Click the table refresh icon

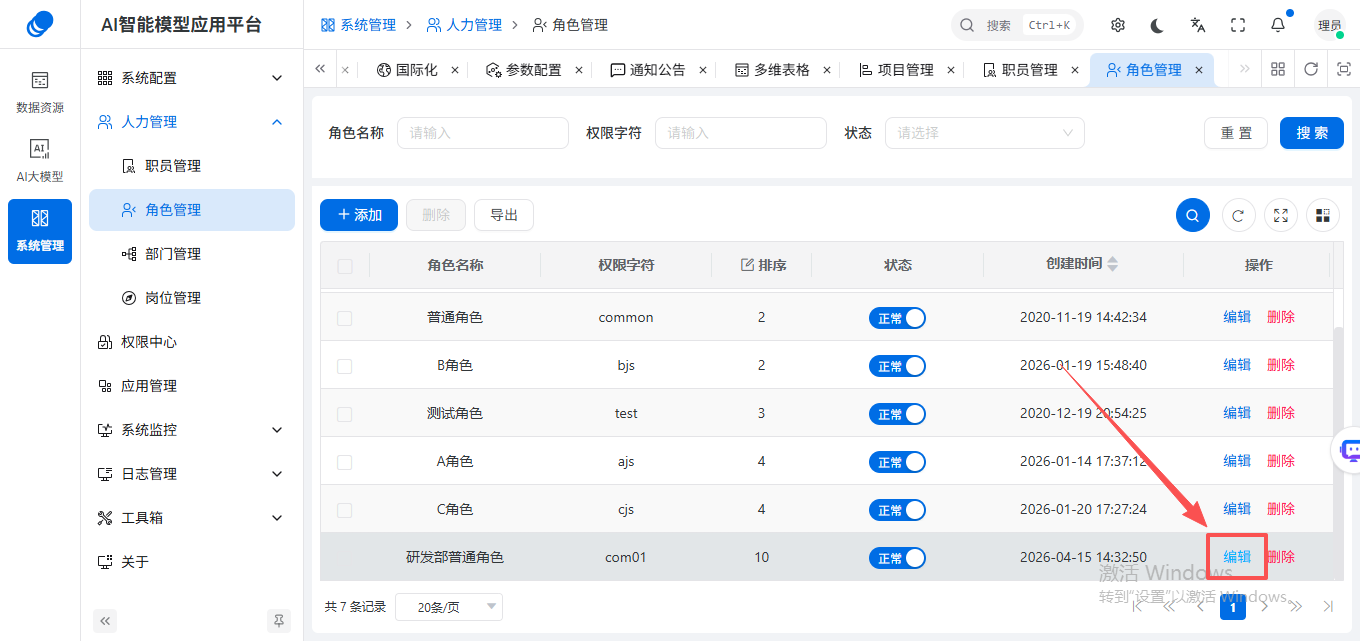[x=1238, y=215]
